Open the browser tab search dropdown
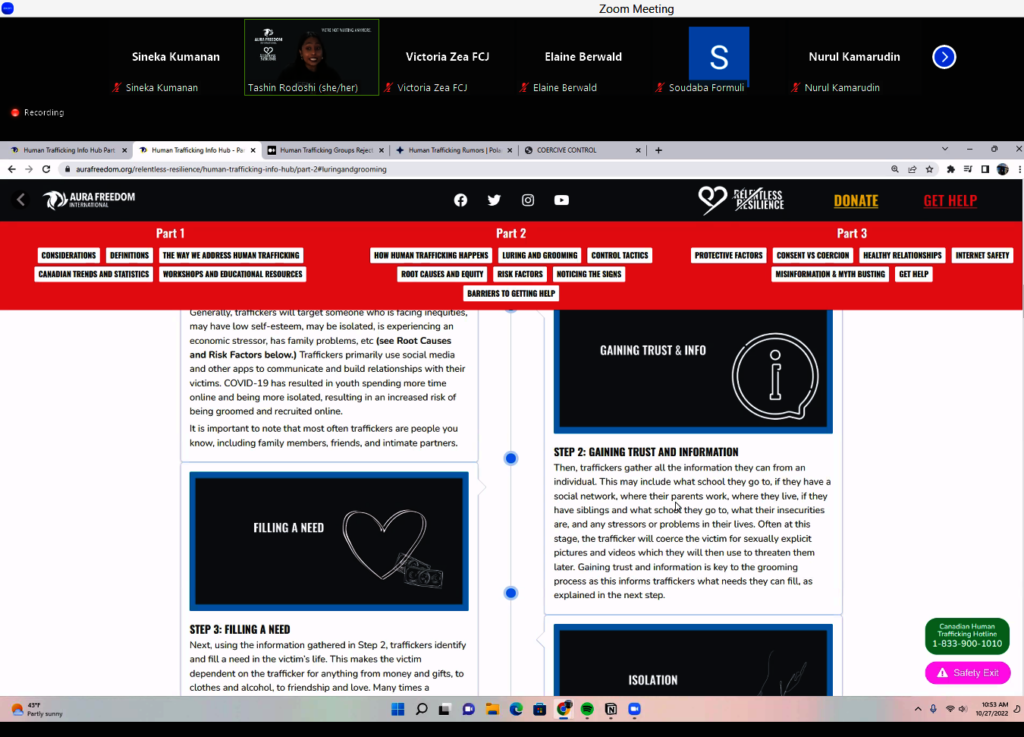This screenshot has width=1024, height=737. pyautogui.click(x=944, y=149)
